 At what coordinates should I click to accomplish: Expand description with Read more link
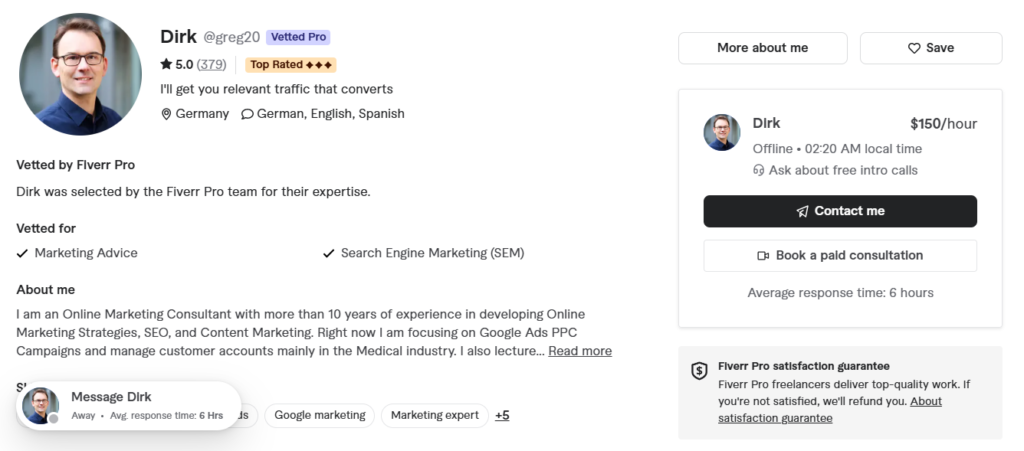point(580,351)
